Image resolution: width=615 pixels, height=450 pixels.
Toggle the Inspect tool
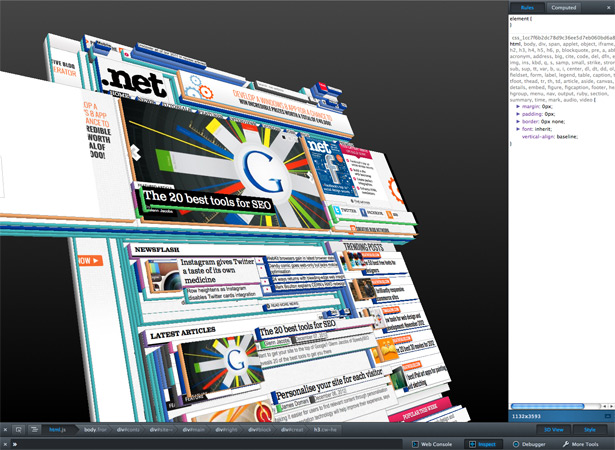point(483,444)
